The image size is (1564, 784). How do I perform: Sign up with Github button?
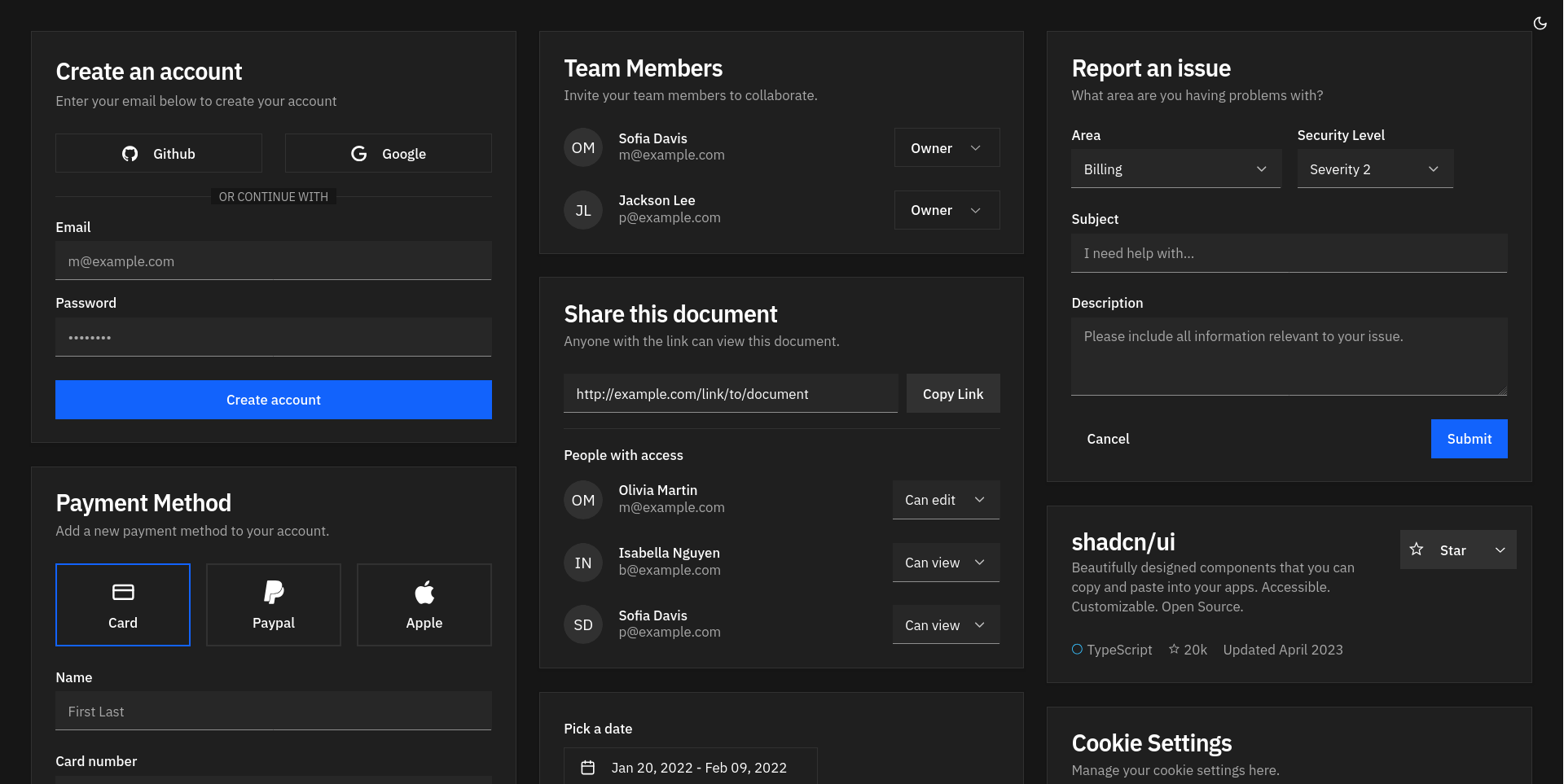[x=159, y=153]
